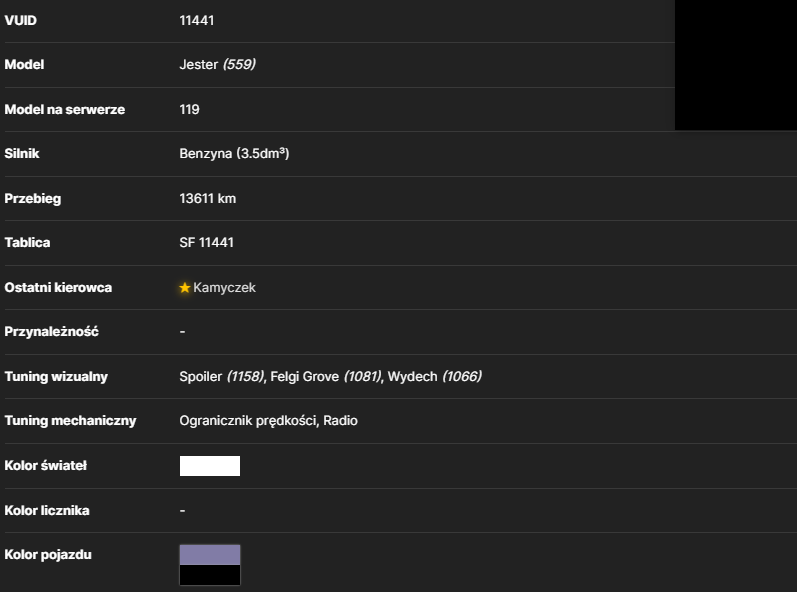Click the Model na serwerze label
Viewport: 797px width, 592px height.
pyautogui.click(x=65, y=109)
